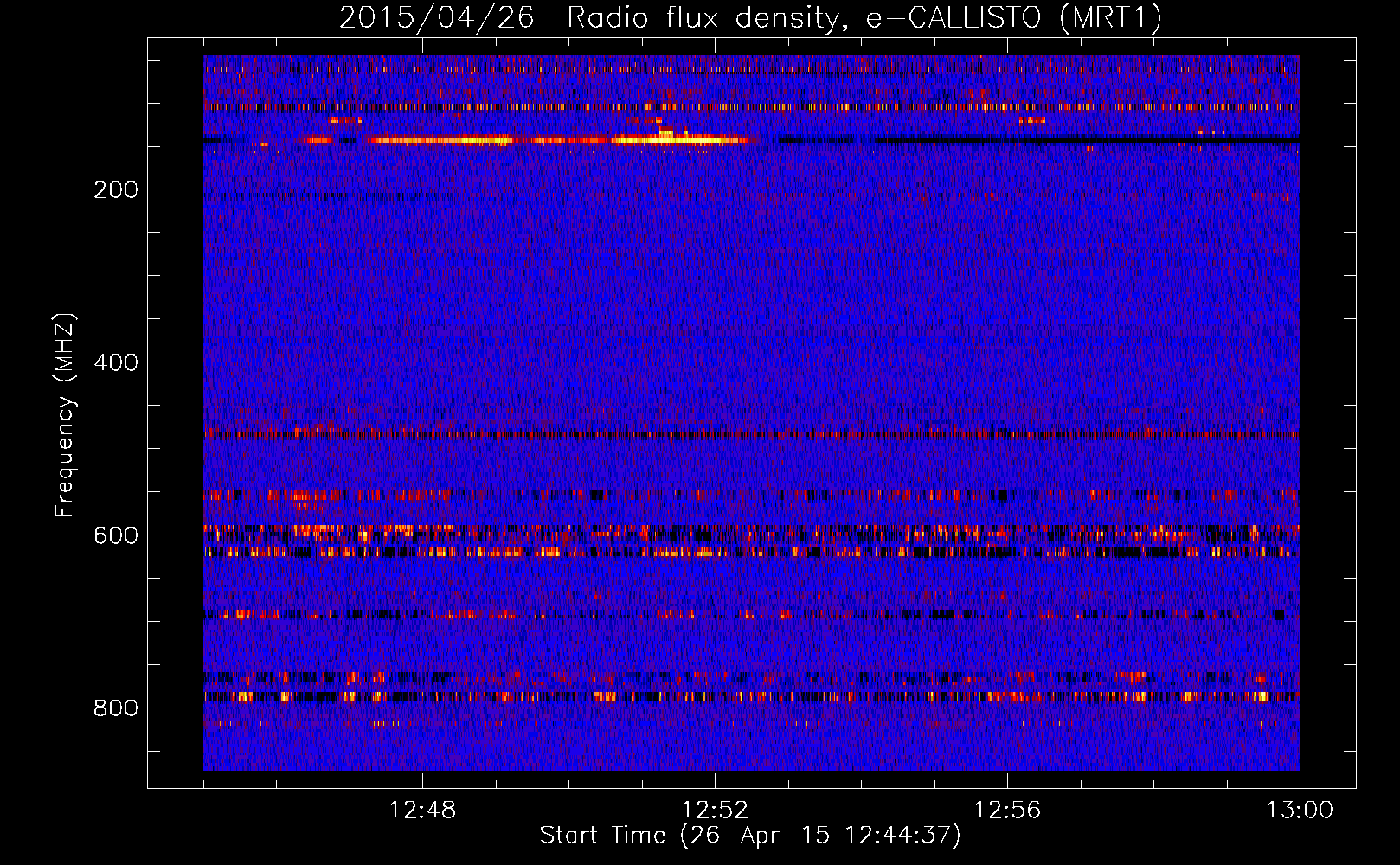Click the 600 frequency tick label
This screenshot has height=865, width=1400.
116,535
